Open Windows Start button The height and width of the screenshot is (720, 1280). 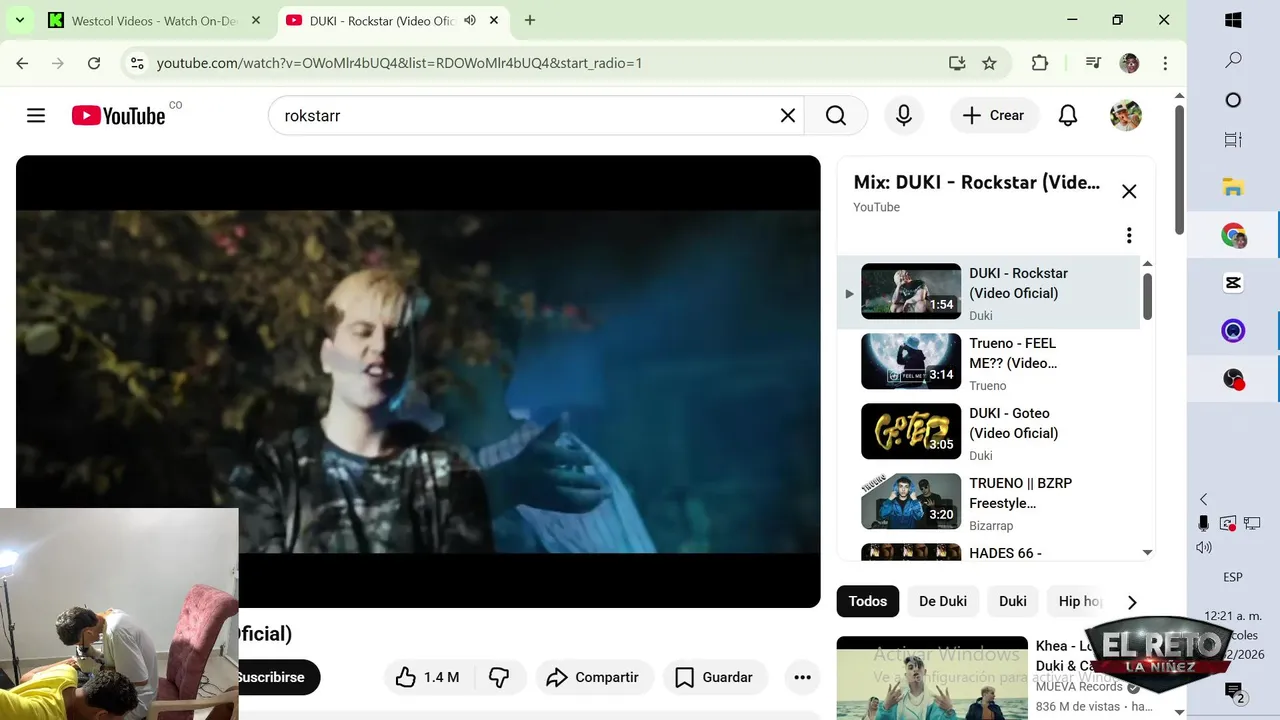click(x=1233, y=20)
